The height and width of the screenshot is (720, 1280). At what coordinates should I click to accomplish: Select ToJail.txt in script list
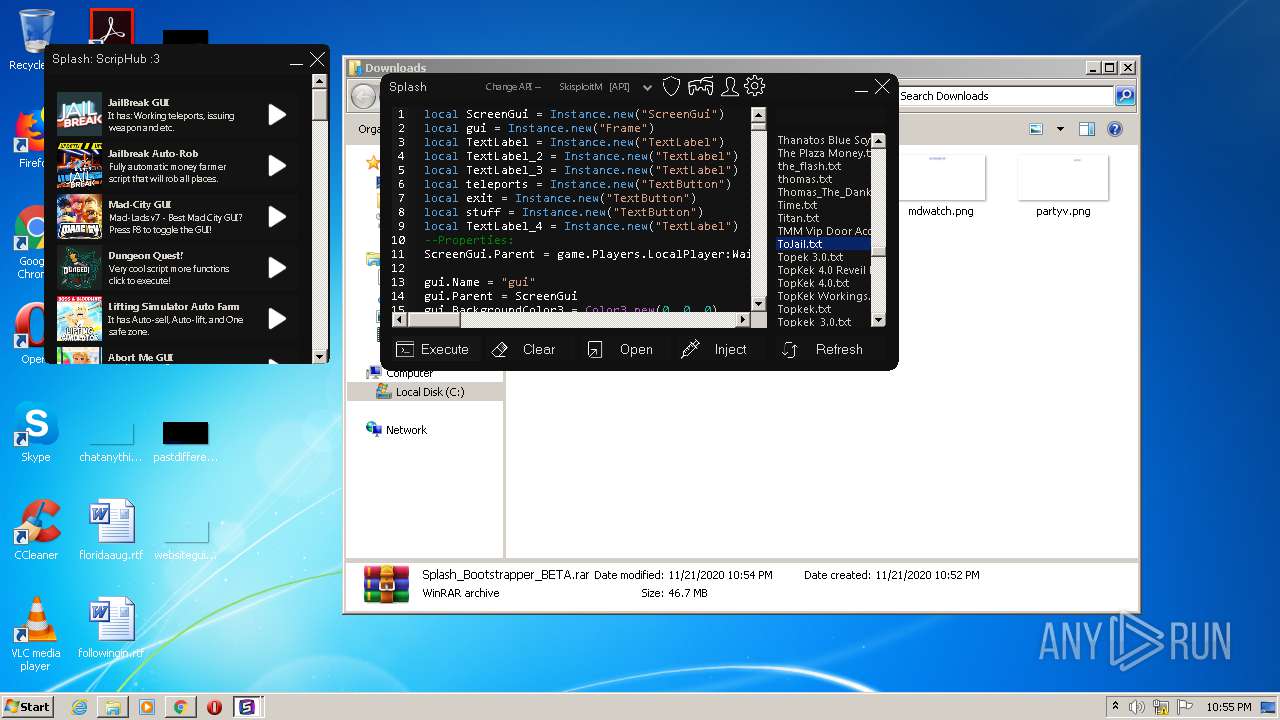coord(823,244)
